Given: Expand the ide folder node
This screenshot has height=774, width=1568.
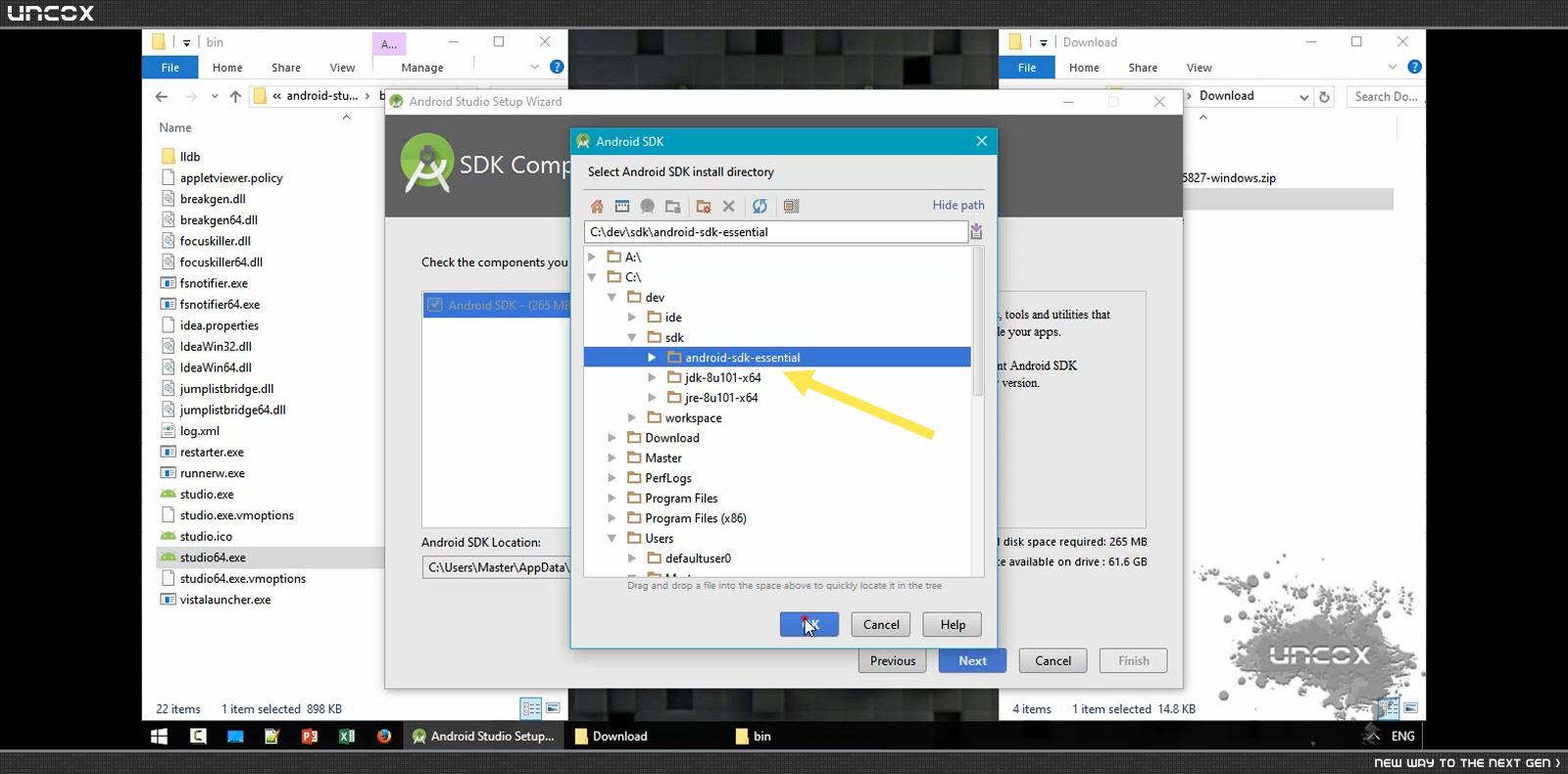Looking at the screenshot, I should coord(632,317).
